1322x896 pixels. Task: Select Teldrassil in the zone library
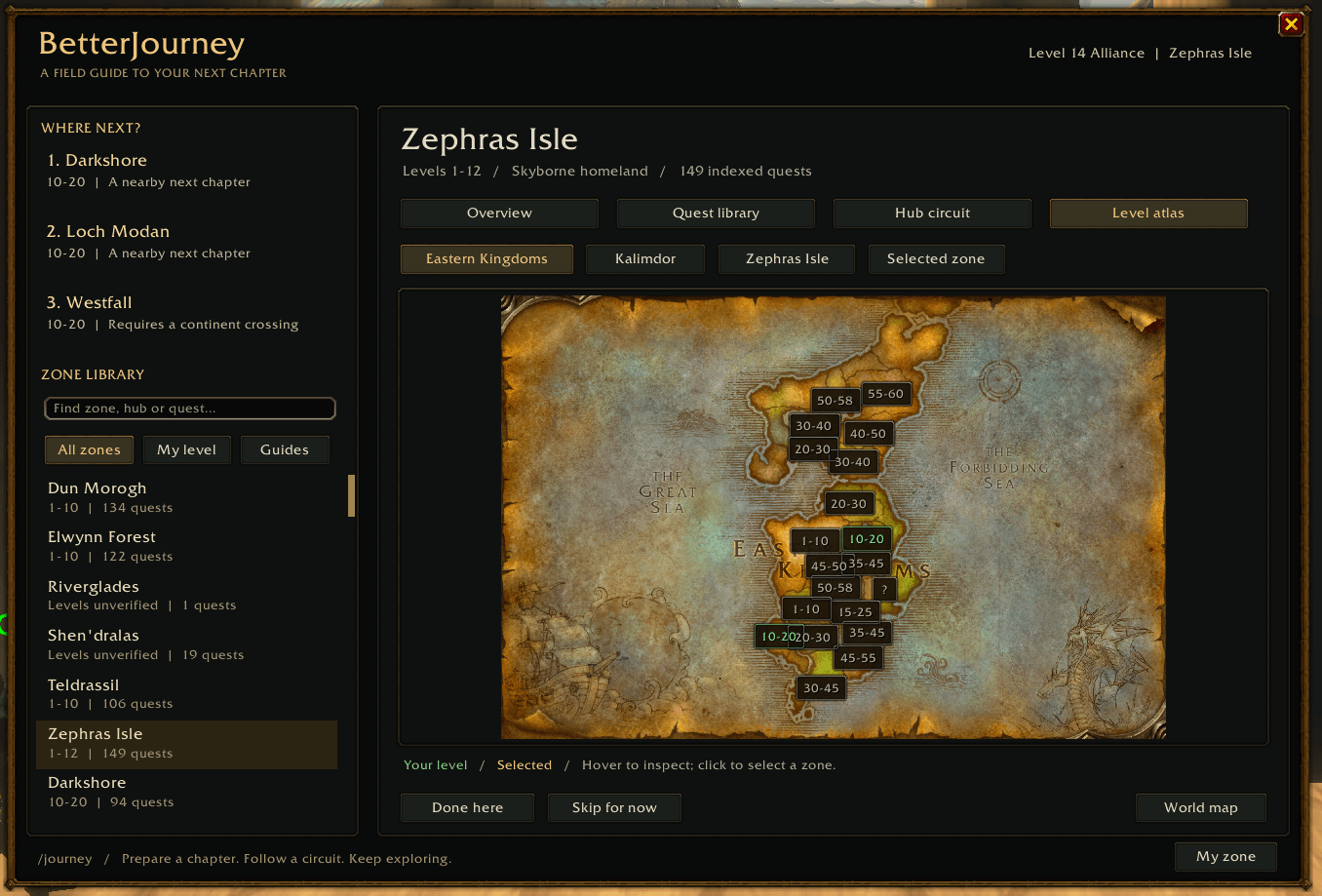click(x=186, y=694)
